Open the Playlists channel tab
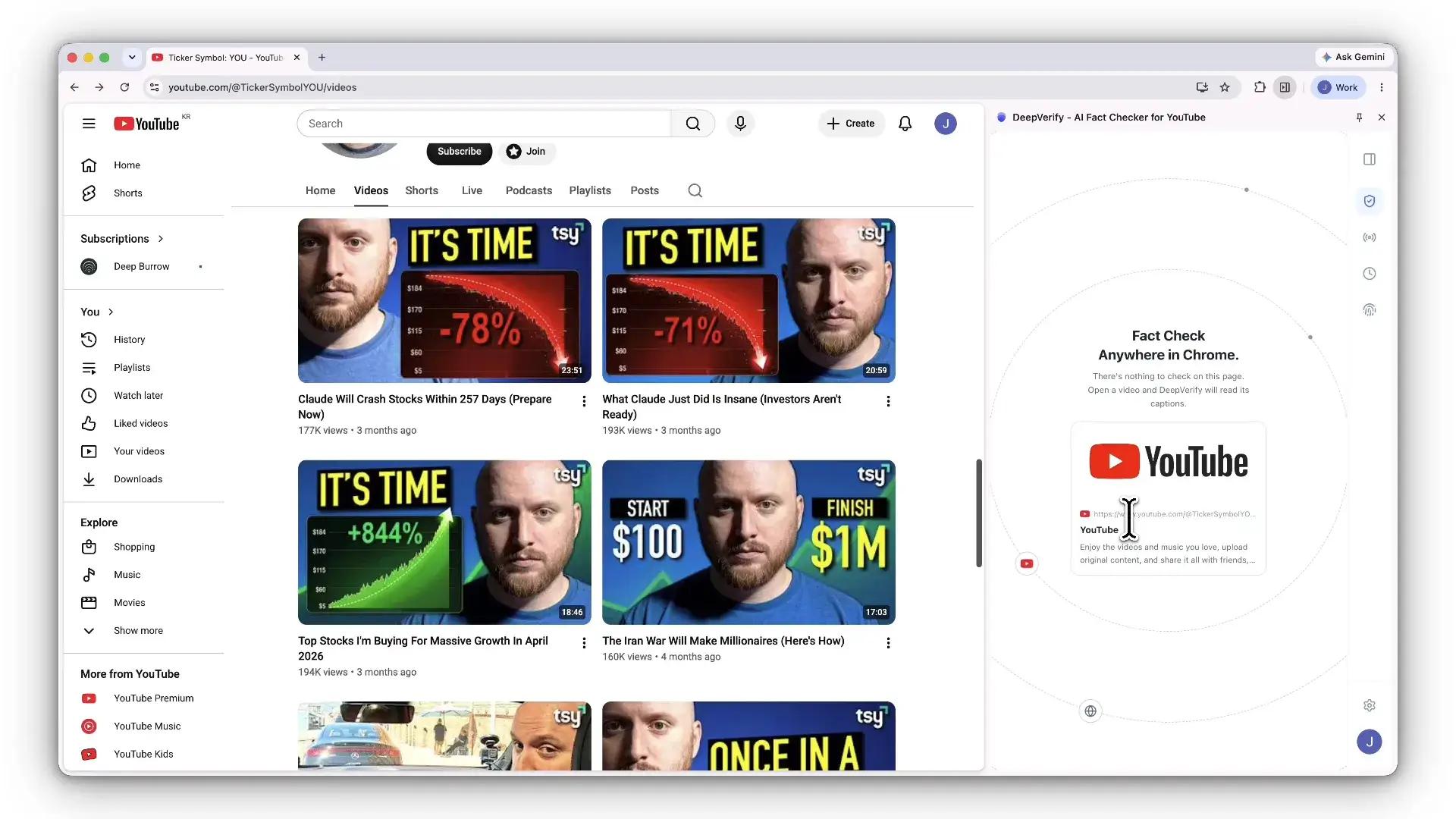This screenshot has width=1456, height=819. pos(590,191)
